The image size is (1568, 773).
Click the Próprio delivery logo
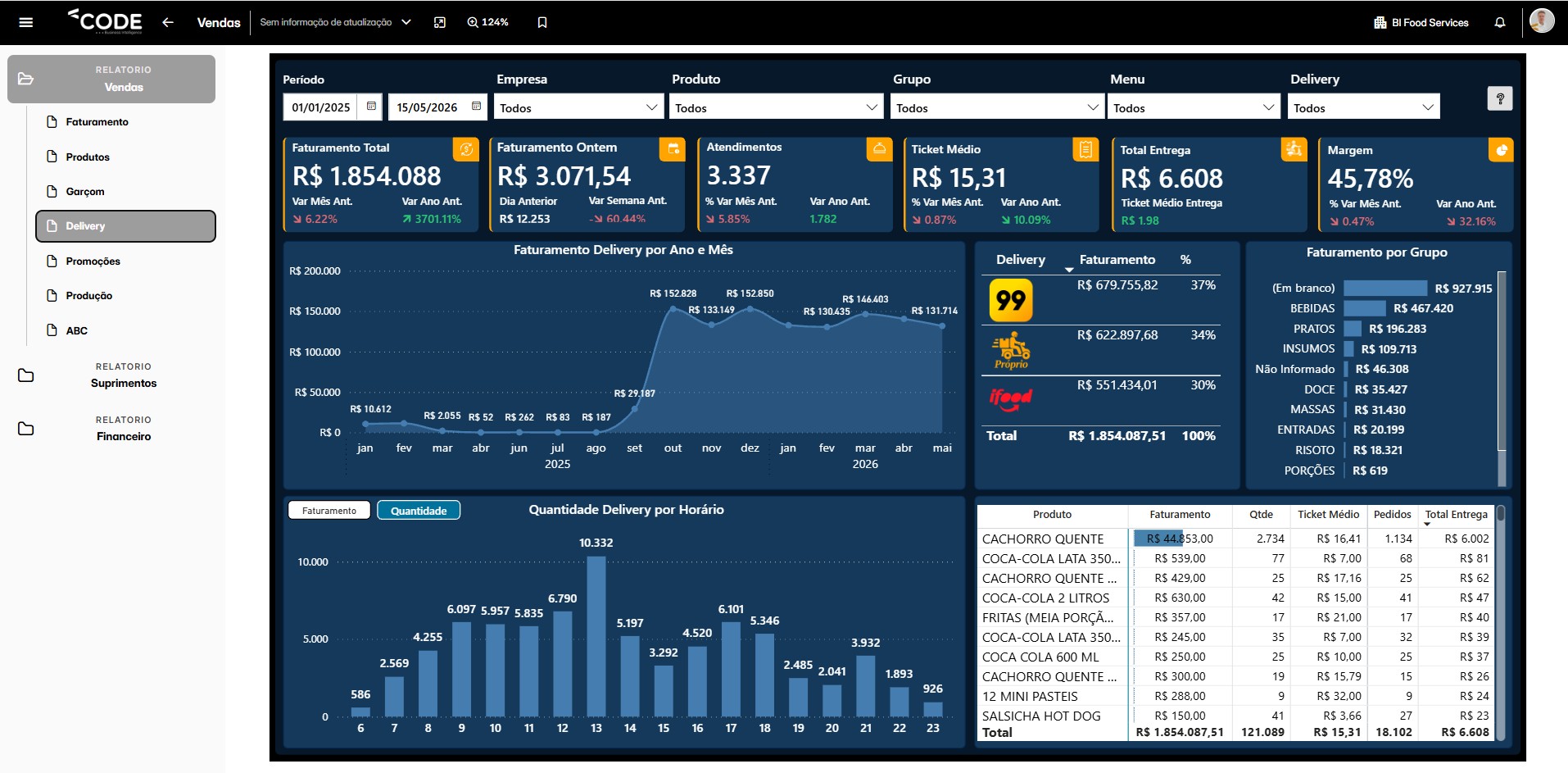(1011, 351)
